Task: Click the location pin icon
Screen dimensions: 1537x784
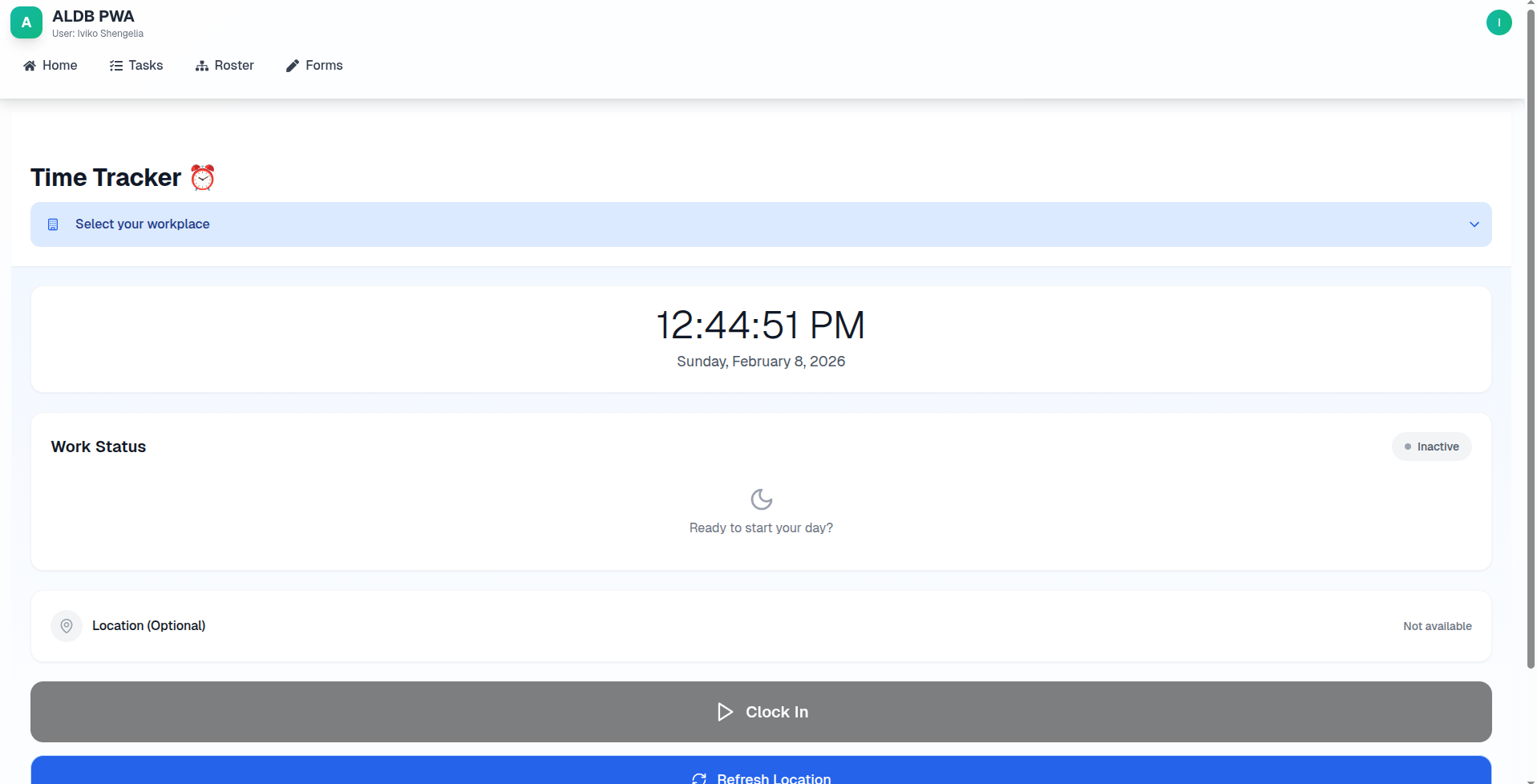Action: tap(67, 626)
